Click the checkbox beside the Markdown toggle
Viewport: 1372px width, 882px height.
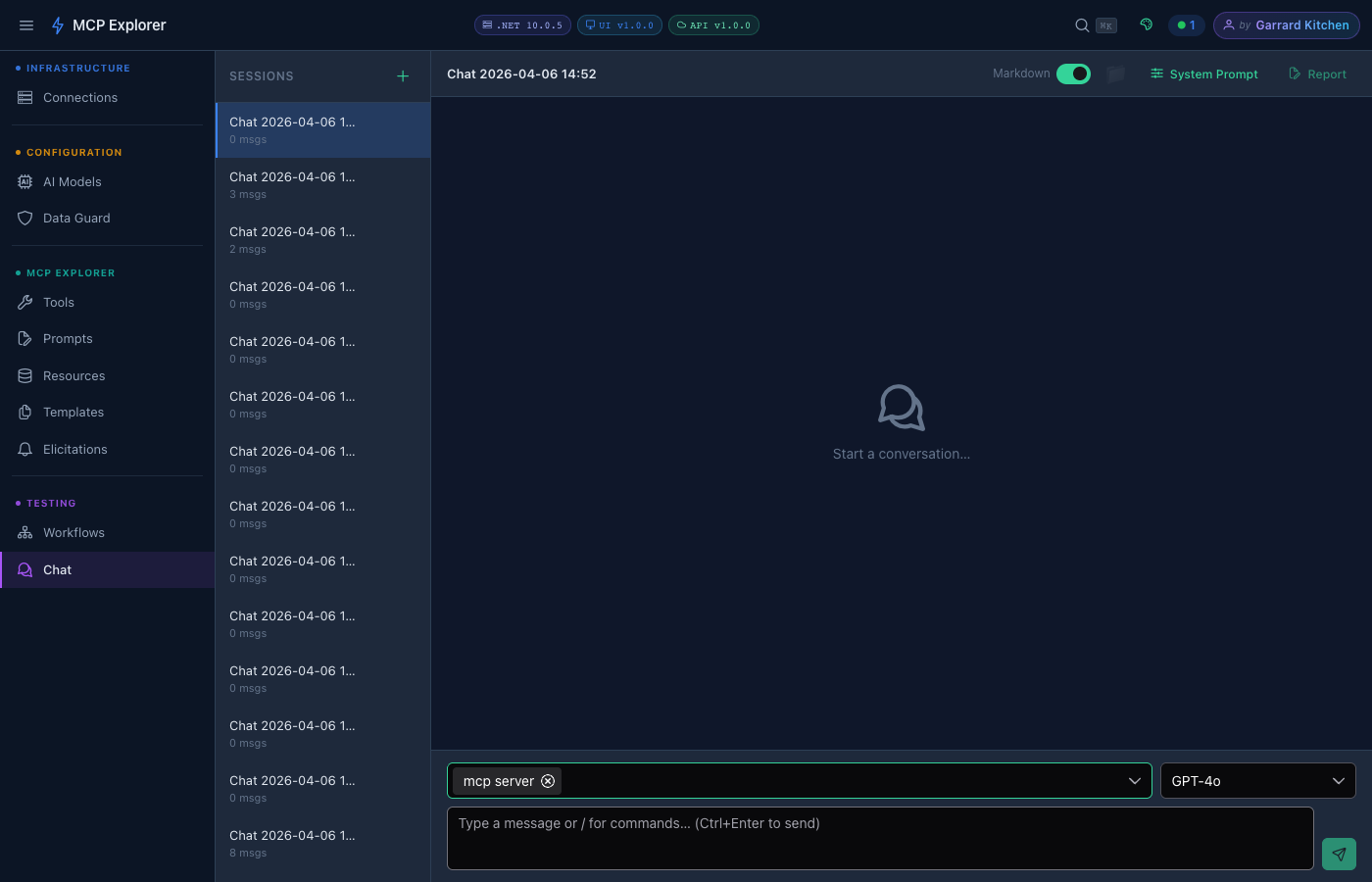1115,73
